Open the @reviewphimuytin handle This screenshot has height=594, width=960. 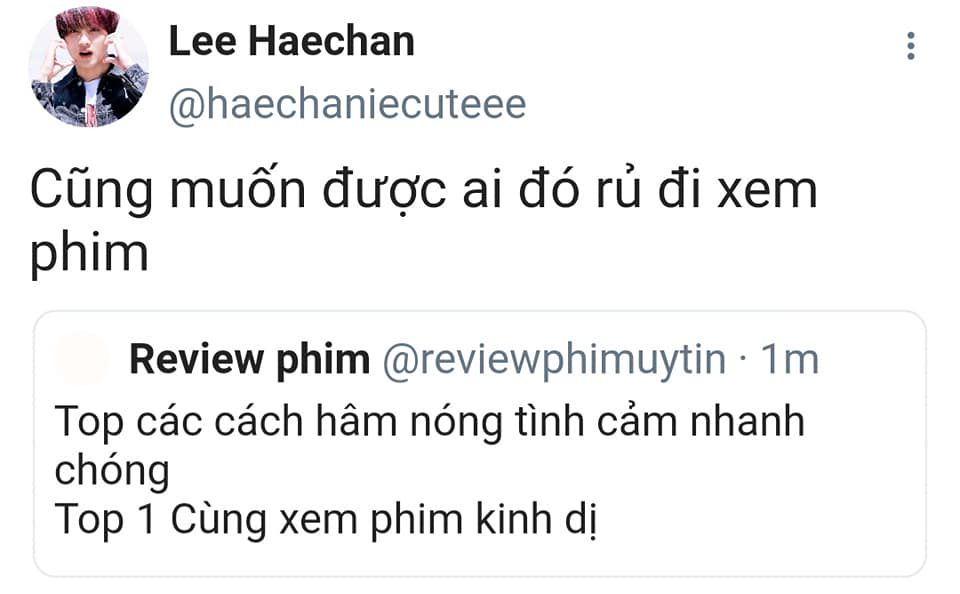point(554,360)
